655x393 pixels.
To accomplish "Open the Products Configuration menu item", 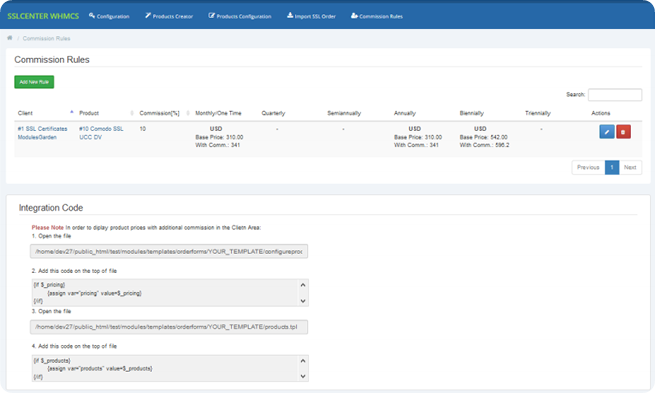I will [240, 16].
